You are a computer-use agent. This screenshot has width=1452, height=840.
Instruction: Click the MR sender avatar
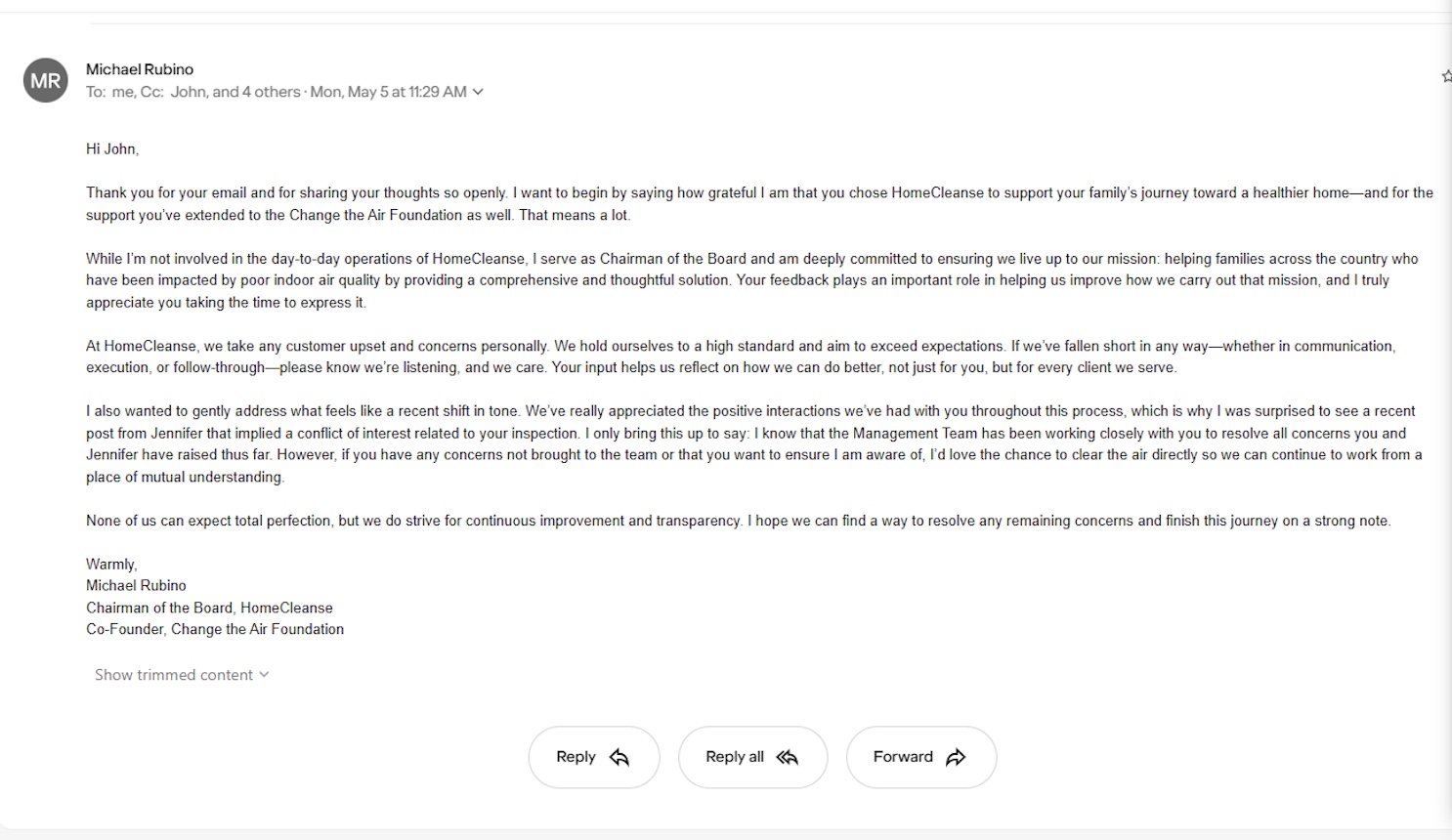tap(46, 81)
